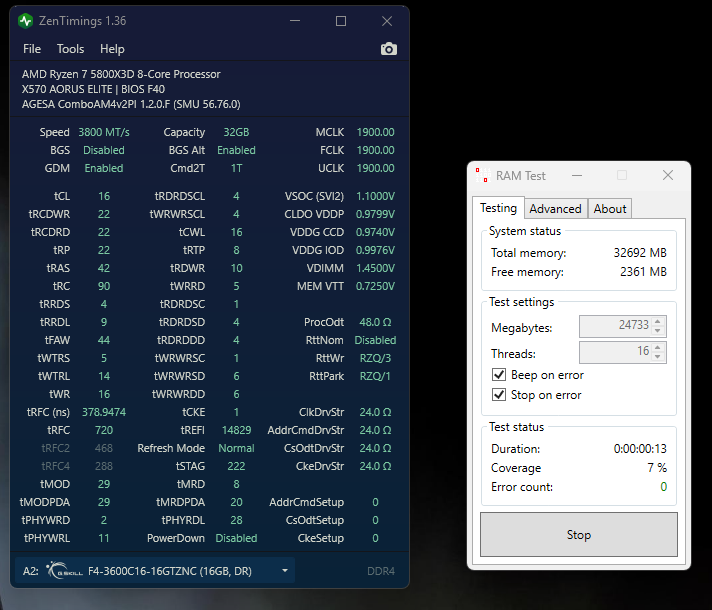Click the AGESA ComboAM4v2PI version line

click(x=131, y=104)
